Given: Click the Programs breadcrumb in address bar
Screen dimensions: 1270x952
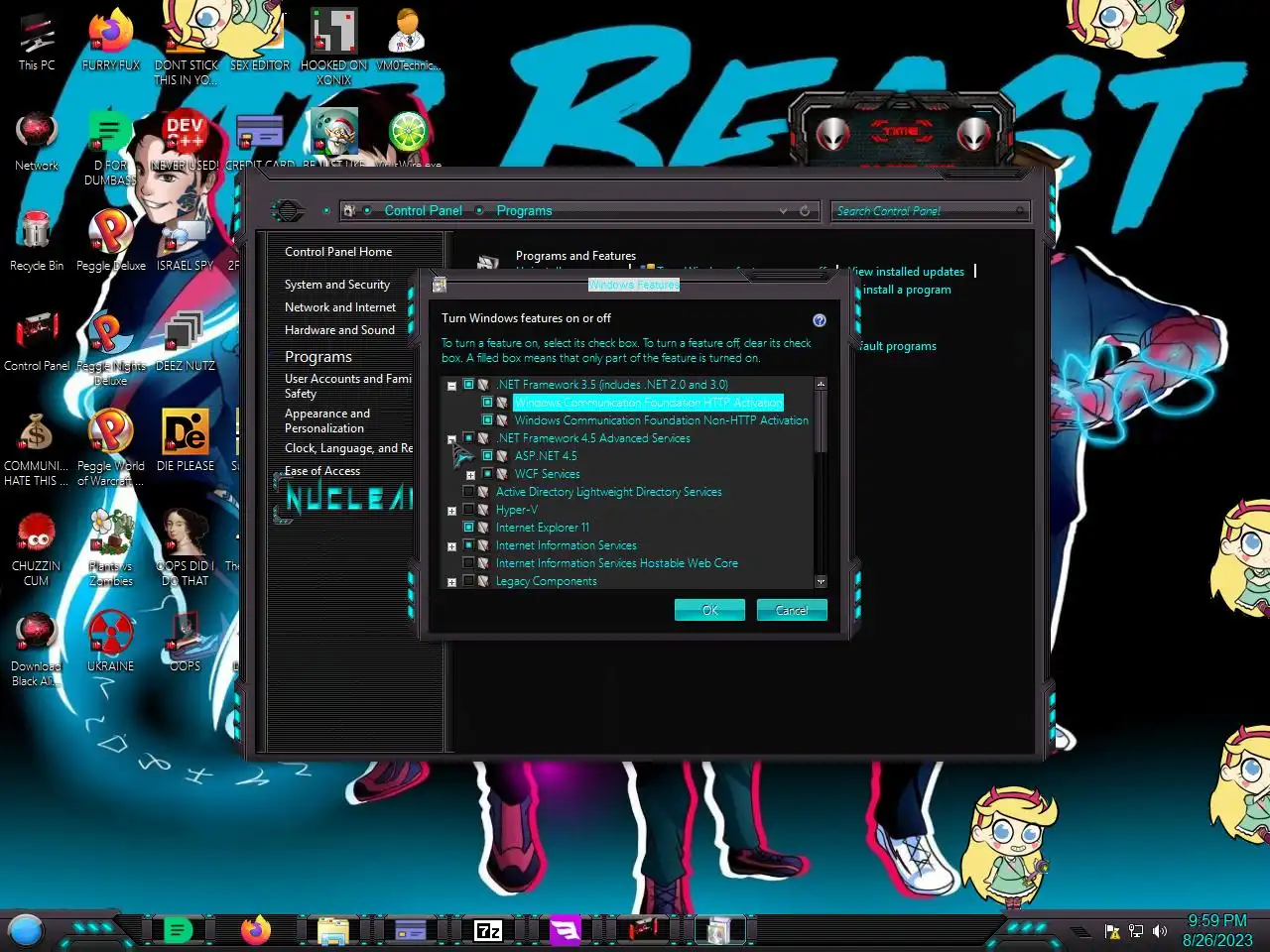Looking at the screenshot, I should (x=524, y=211).
